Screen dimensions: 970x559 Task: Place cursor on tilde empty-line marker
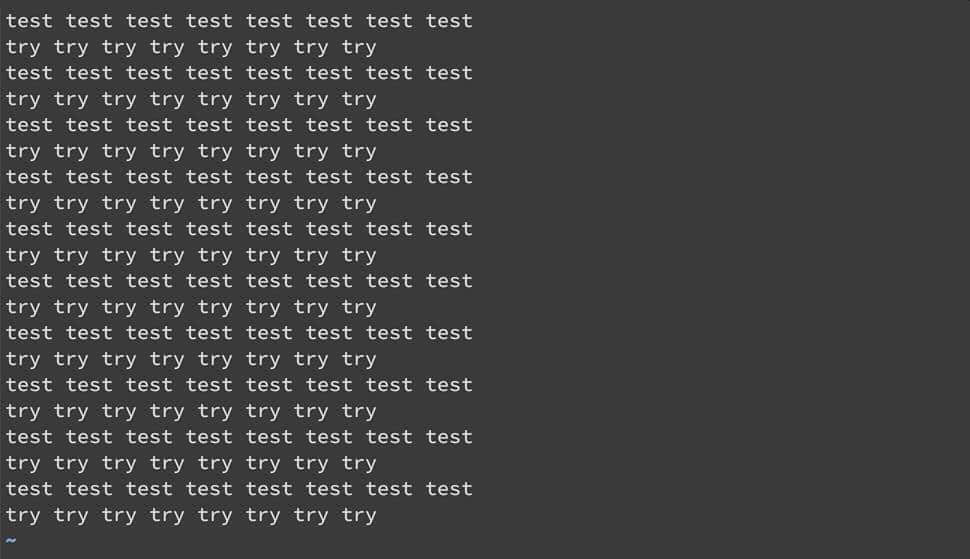click(11, 541)
